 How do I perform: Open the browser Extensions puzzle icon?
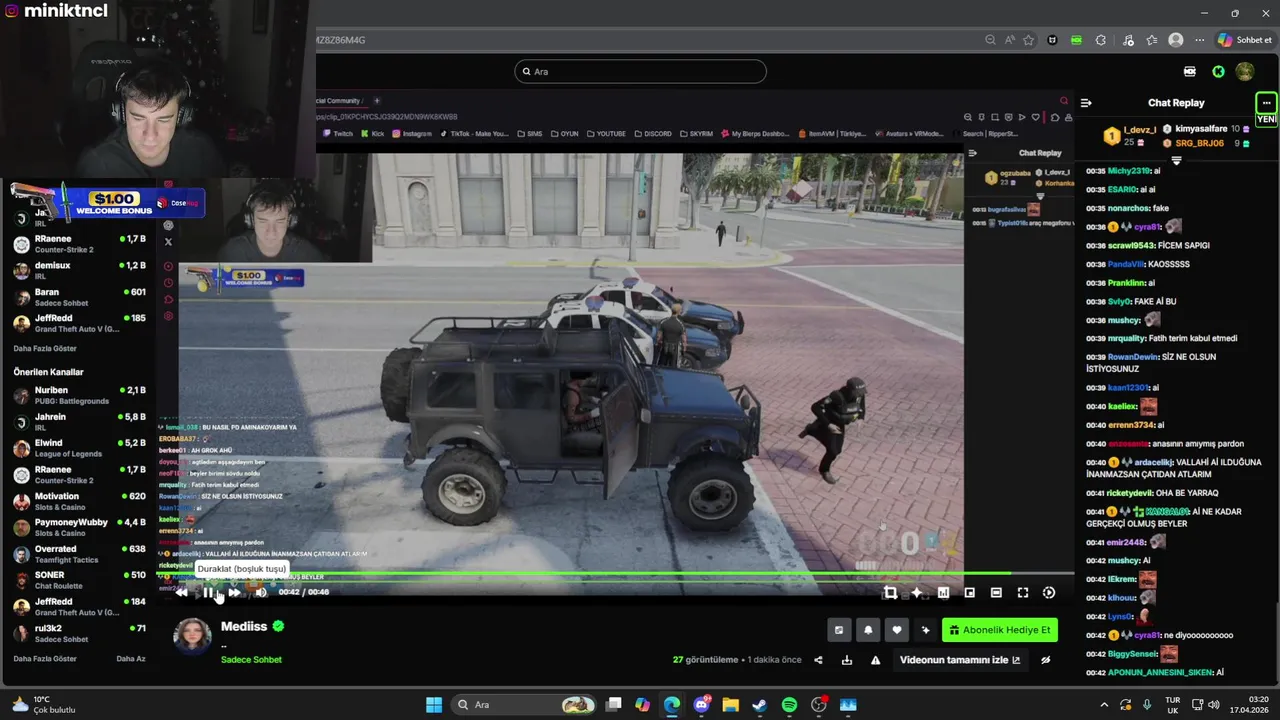click(1101, 40)
